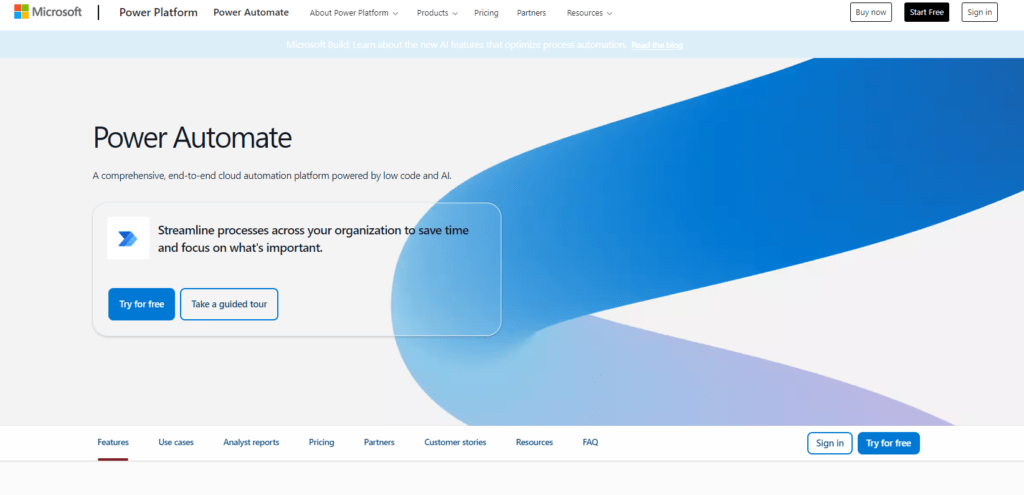
Task: Switch to Use cases tab
Action: coord(176,442)
